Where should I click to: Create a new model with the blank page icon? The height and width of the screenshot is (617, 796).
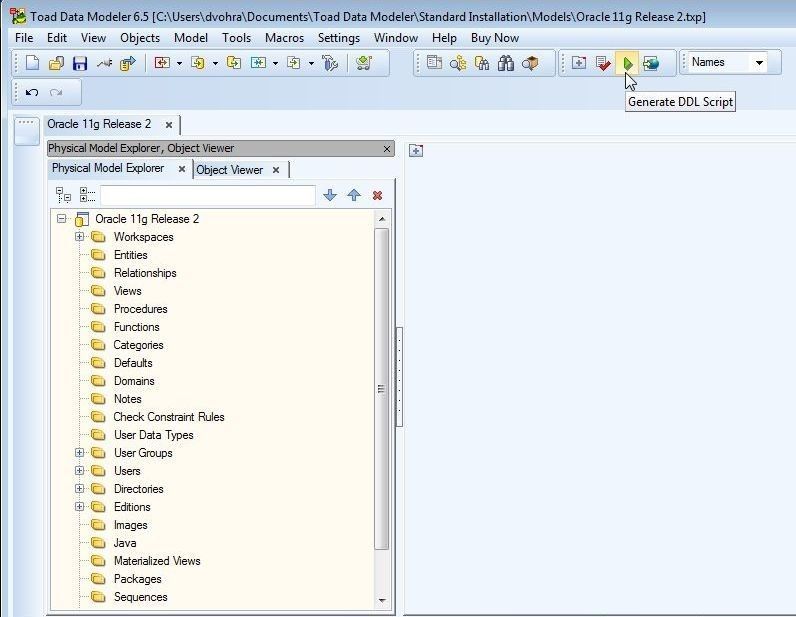tap(32, 63)
